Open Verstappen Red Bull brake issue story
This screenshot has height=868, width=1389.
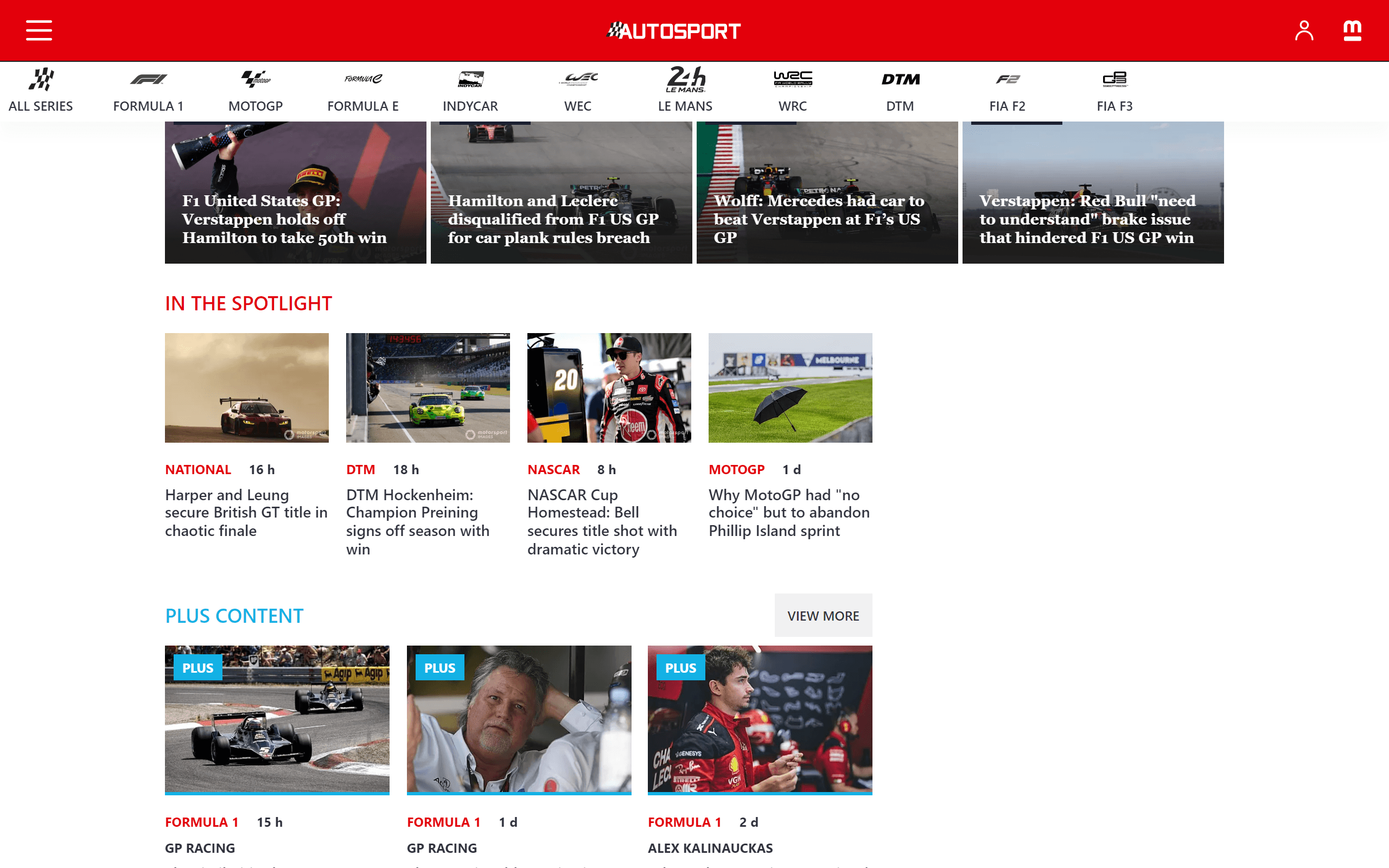coord(1088,219)
